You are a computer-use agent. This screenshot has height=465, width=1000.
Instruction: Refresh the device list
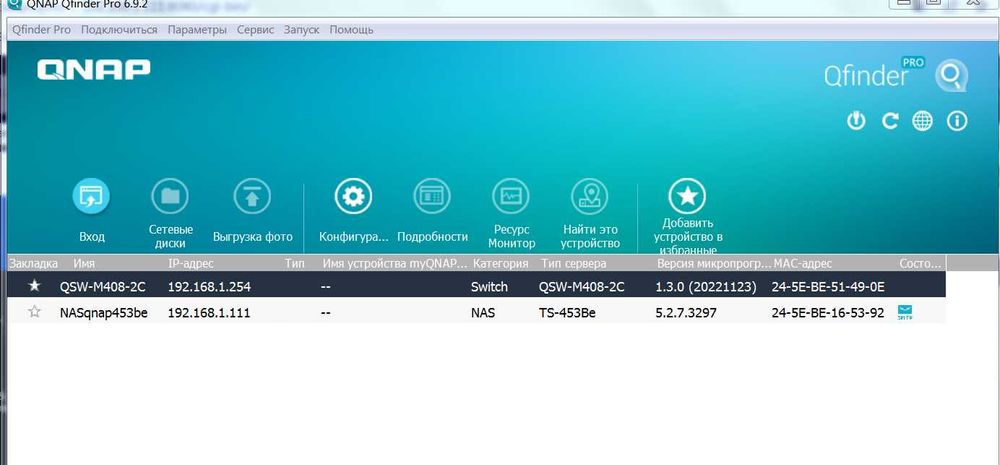tap(890, 121)
